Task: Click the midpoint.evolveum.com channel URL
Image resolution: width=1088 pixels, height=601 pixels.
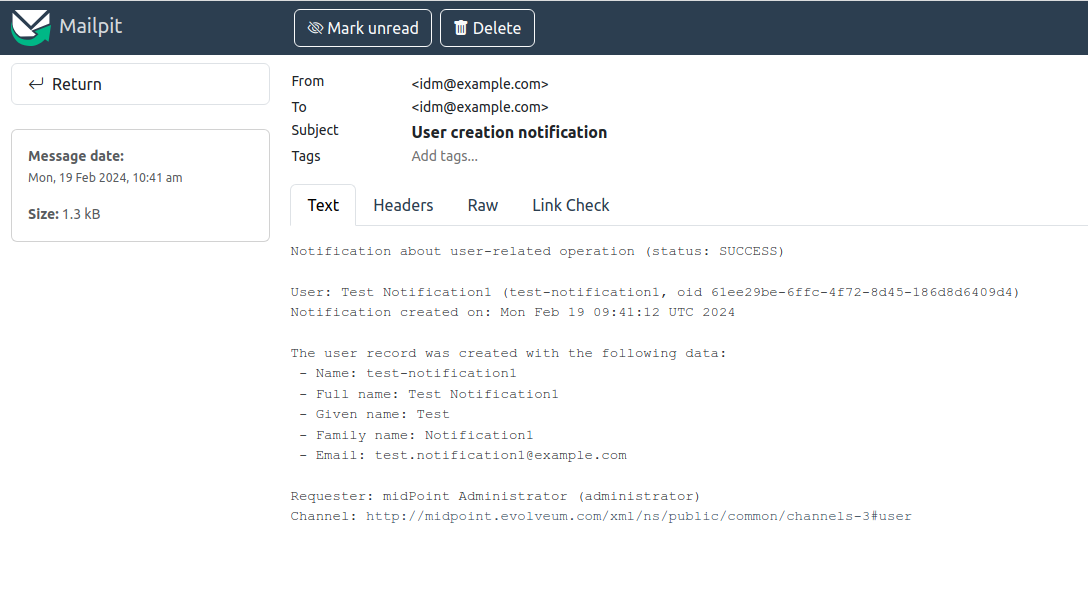Action: [x=638, y=517]
